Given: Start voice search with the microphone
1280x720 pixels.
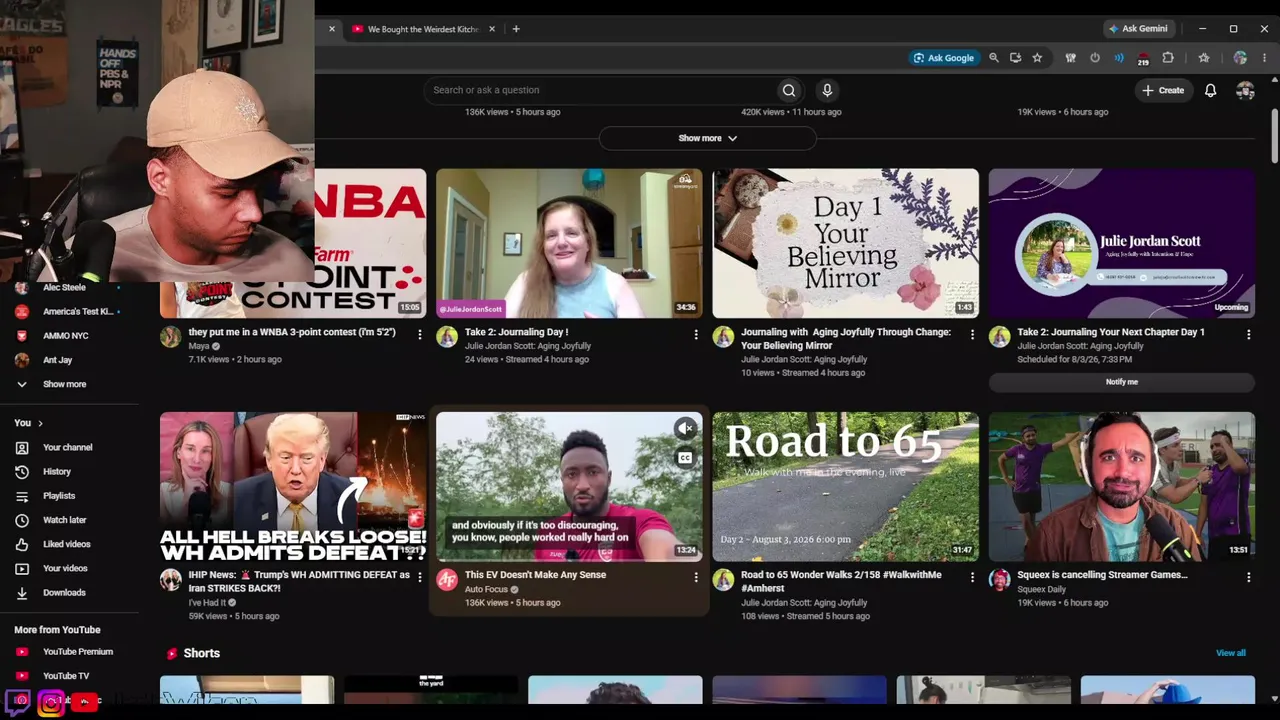Looking at the screenshot, I should coord(827,90).
